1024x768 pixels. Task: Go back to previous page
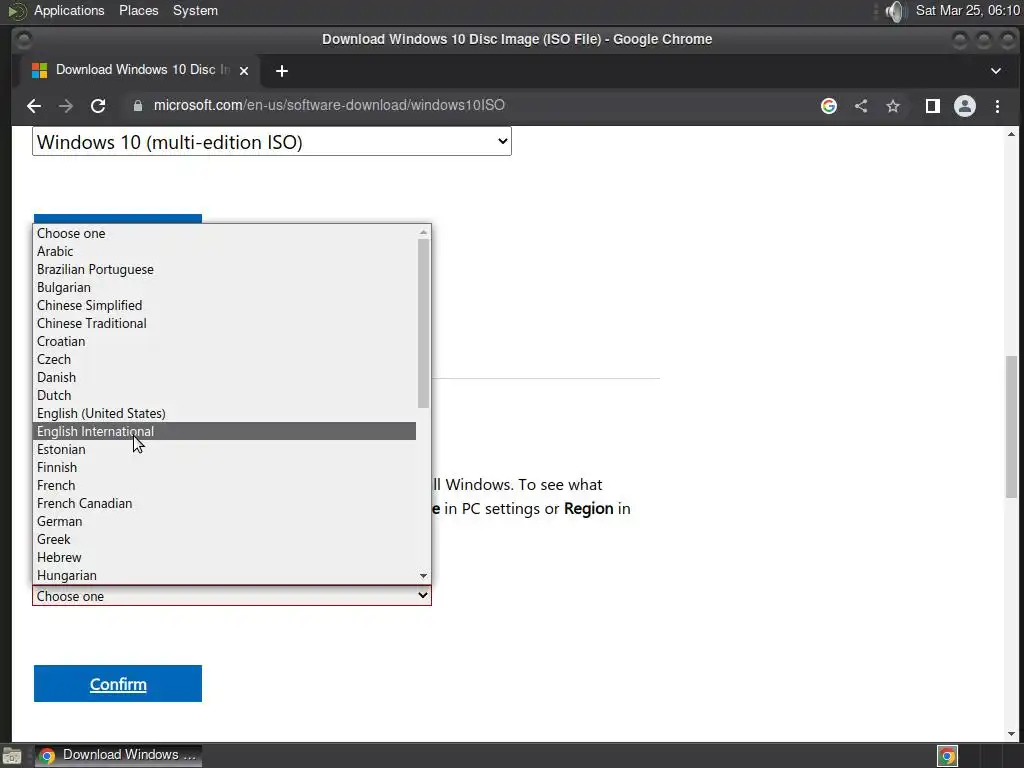point(34,106)
